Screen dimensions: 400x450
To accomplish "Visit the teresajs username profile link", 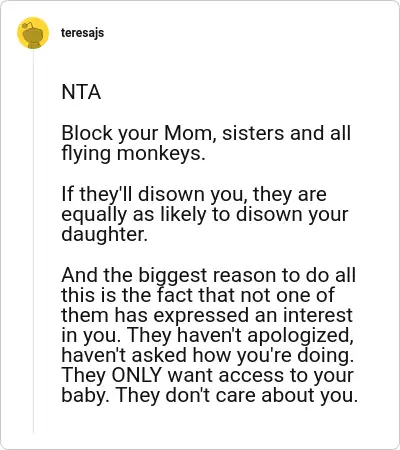I will coord(82,33).
